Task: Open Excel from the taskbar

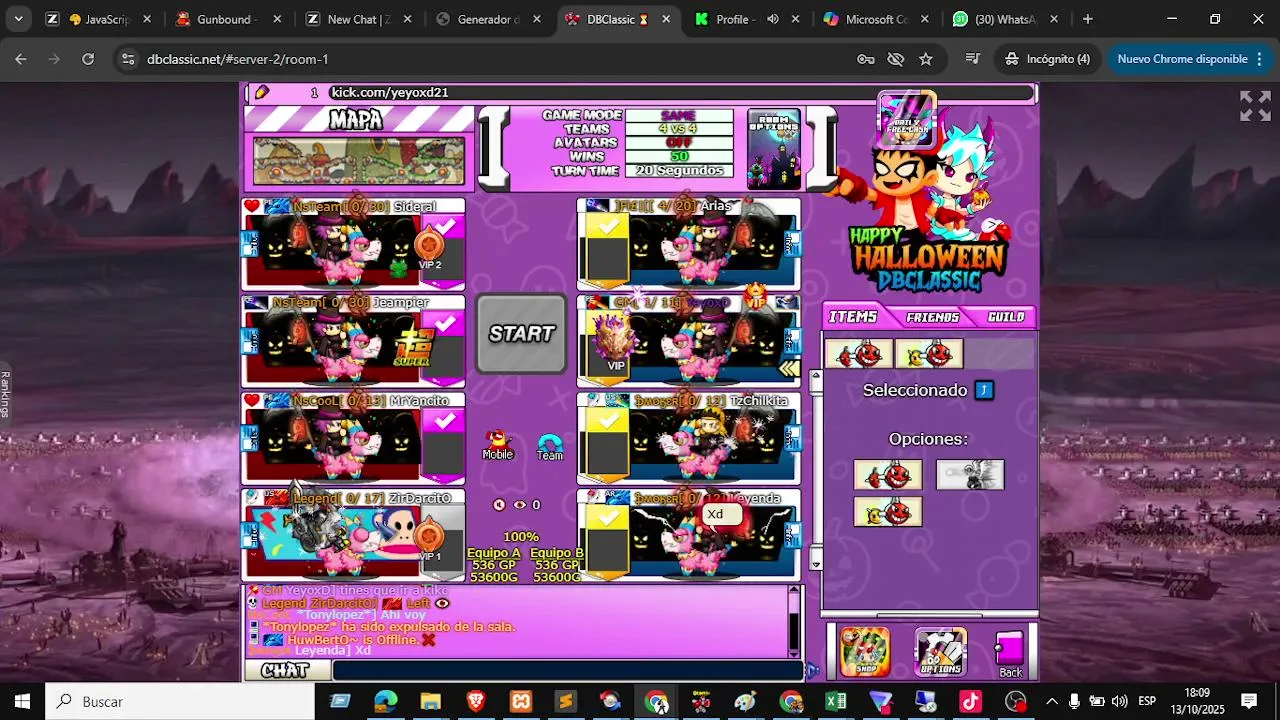Action: click(836, 701)
